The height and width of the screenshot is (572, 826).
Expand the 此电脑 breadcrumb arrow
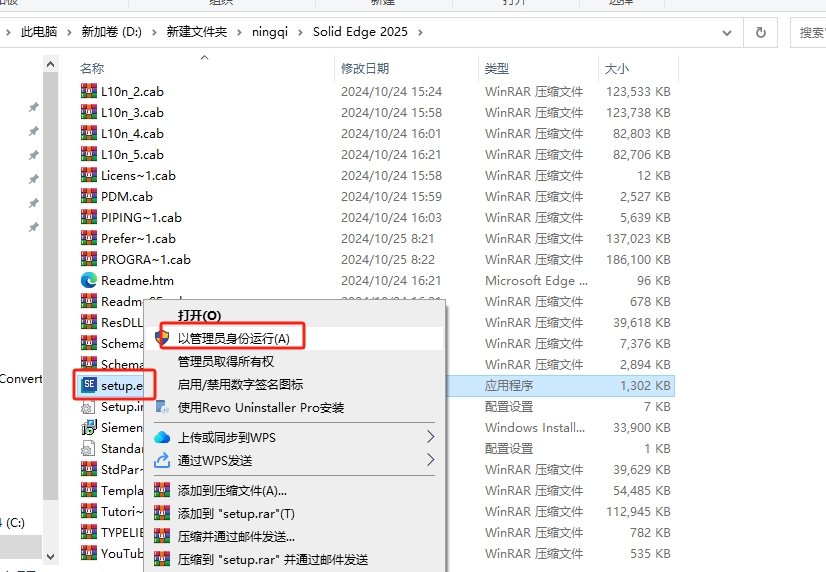(x=69, y=32)
